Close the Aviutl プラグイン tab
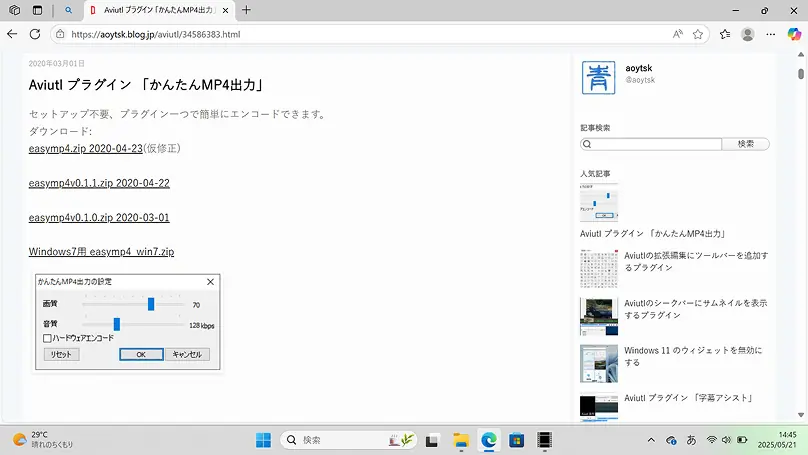This screenshot has height=455, width=808. pyautogui.click(x=225, y=10)
